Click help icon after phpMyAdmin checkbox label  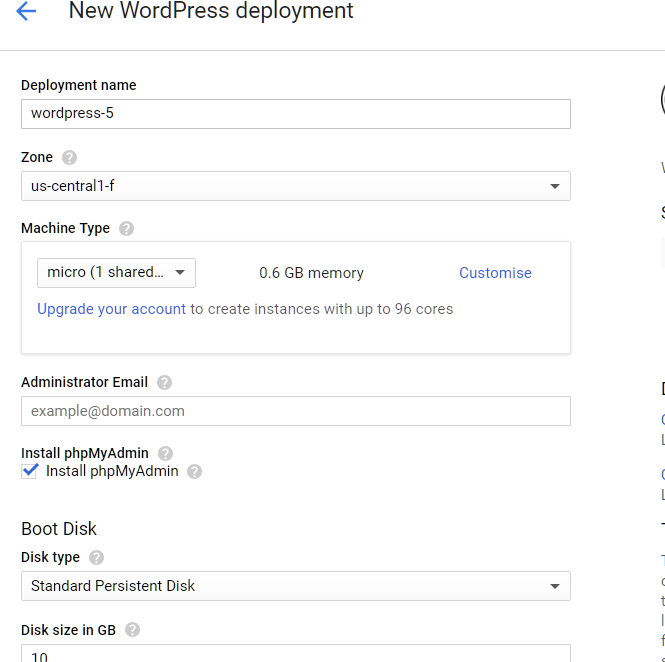(x=194, y=471)
